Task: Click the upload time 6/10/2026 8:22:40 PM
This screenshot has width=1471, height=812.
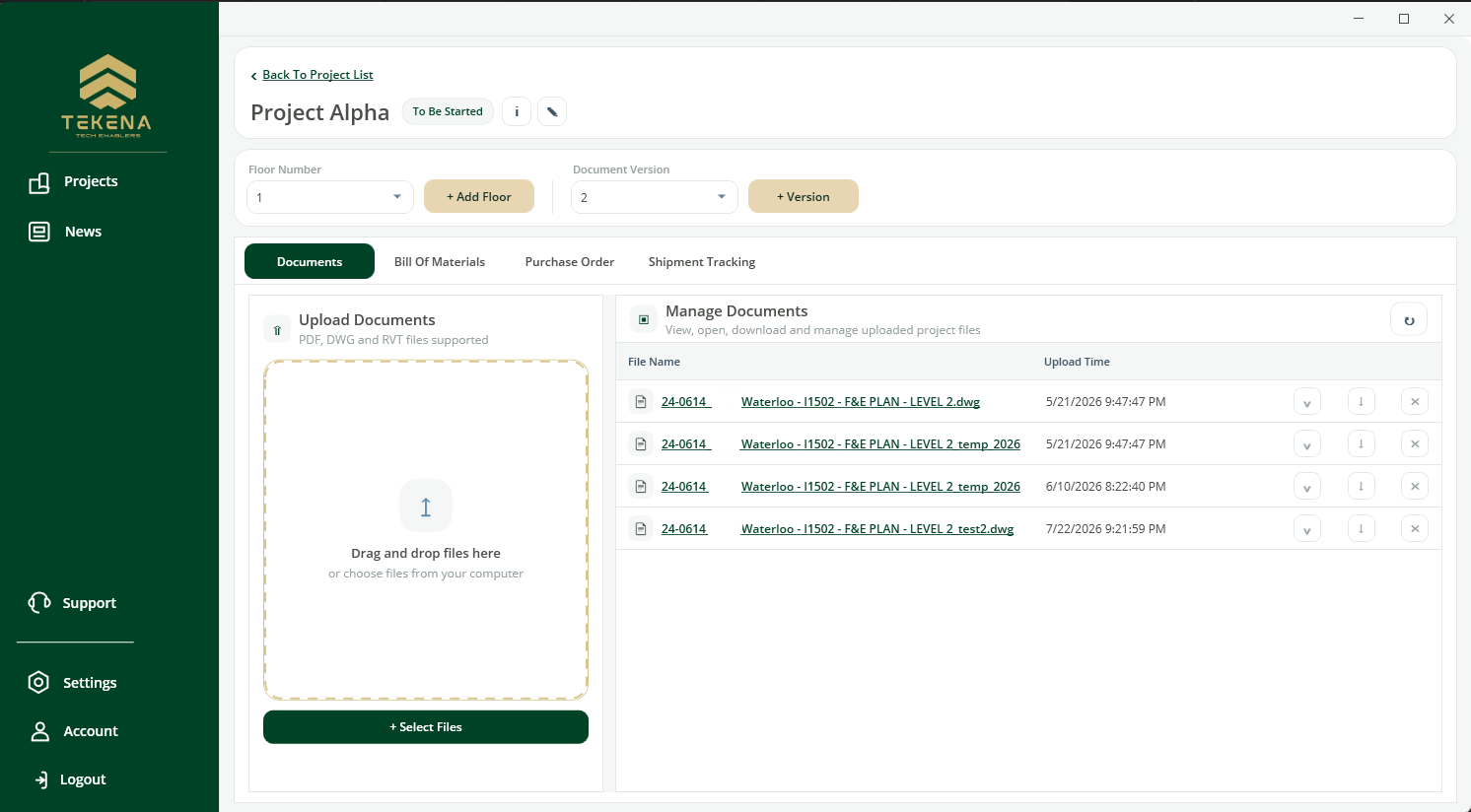Action: (x=1106, y=487)
